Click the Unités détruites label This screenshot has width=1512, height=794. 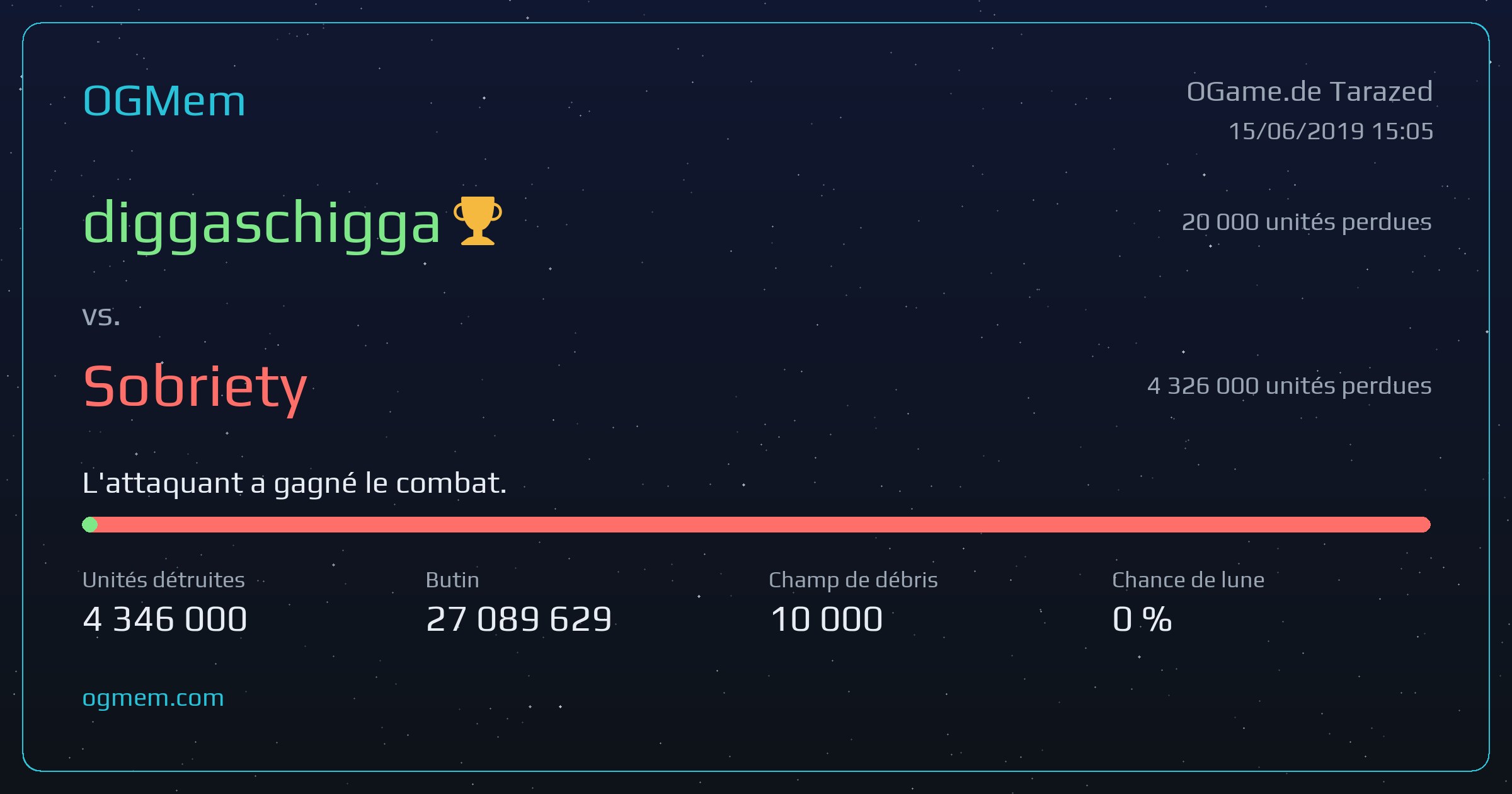(x=164, y=580)
